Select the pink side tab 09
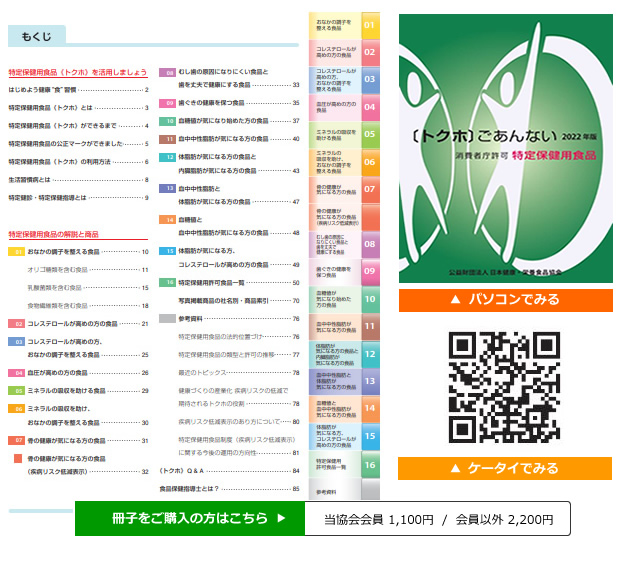 344,272
